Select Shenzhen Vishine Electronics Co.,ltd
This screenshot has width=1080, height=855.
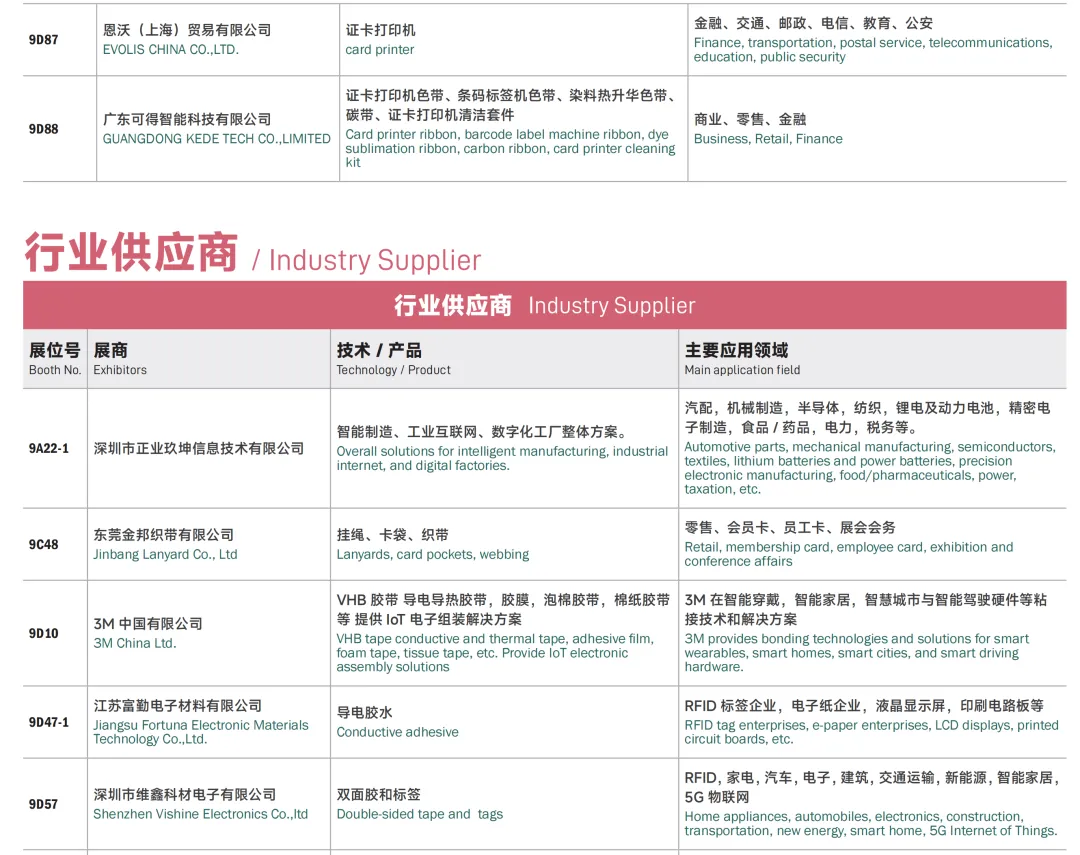click(x=200, y=814)
